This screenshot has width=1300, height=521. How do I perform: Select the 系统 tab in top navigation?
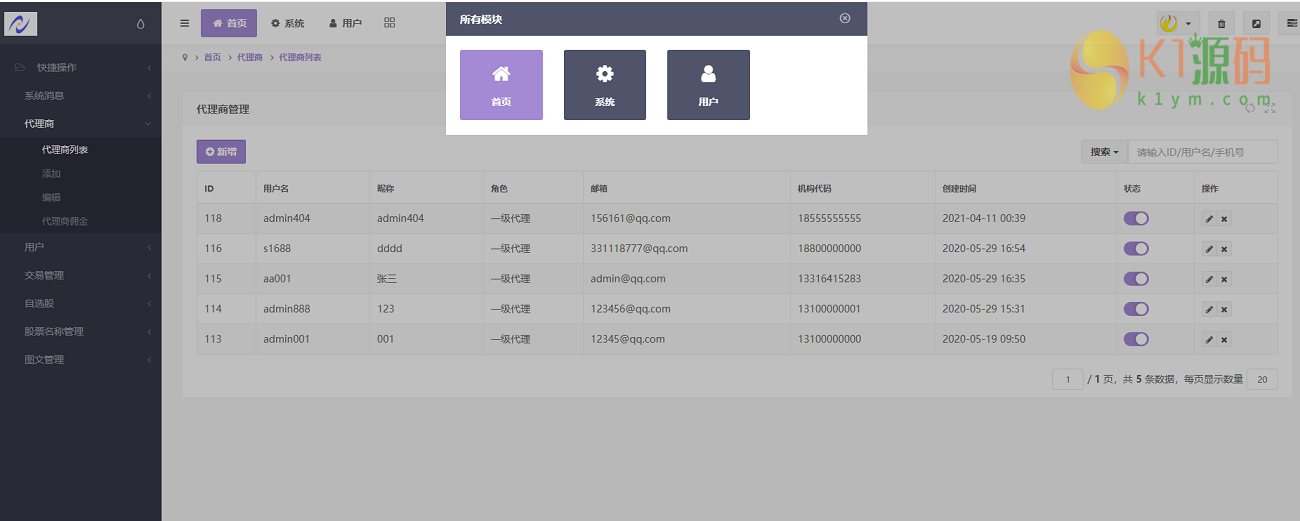[288, 23]
